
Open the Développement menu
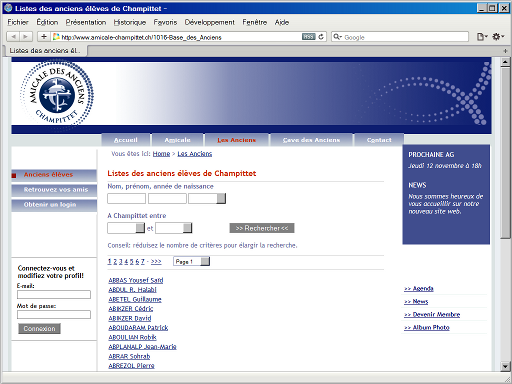tap(210, 22)
